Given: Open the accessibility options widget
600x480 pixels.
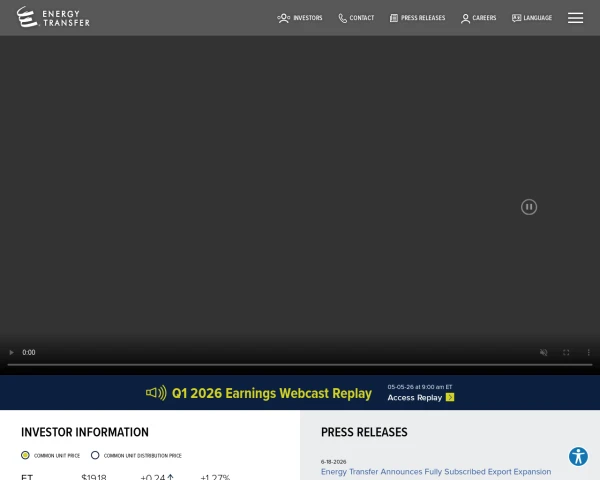Looking at the screenshot, I should coord(578,456).
